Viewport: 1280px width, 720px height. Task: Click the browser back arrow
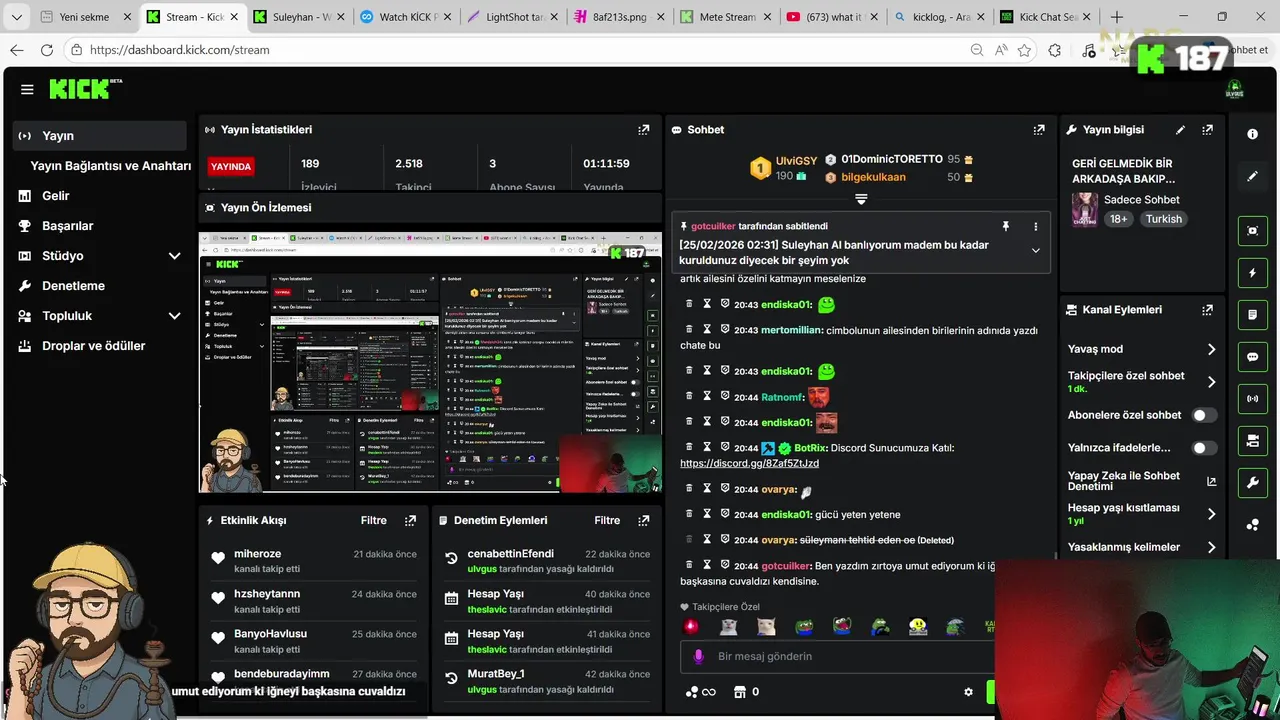(x=17, y=50)
